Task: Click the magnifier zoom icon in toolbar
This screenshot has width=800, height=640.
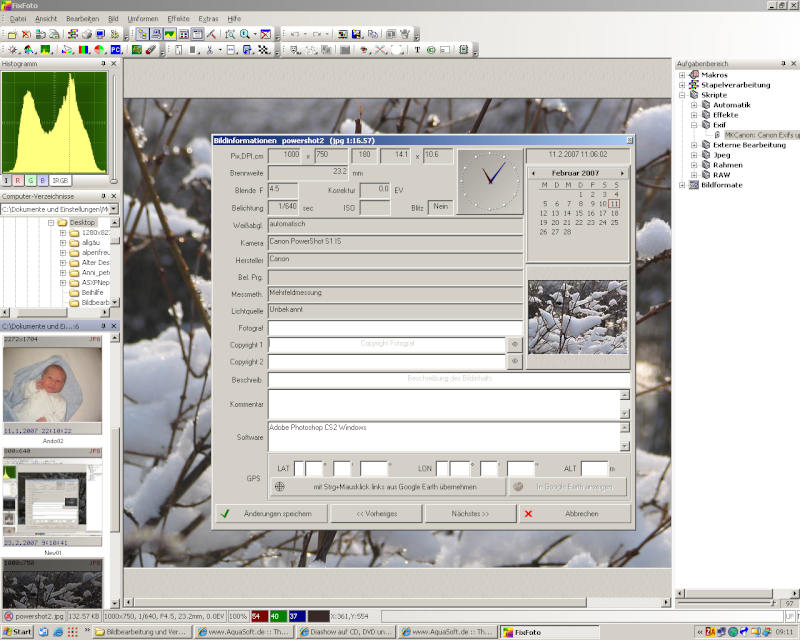Action: tap(245, 34)
